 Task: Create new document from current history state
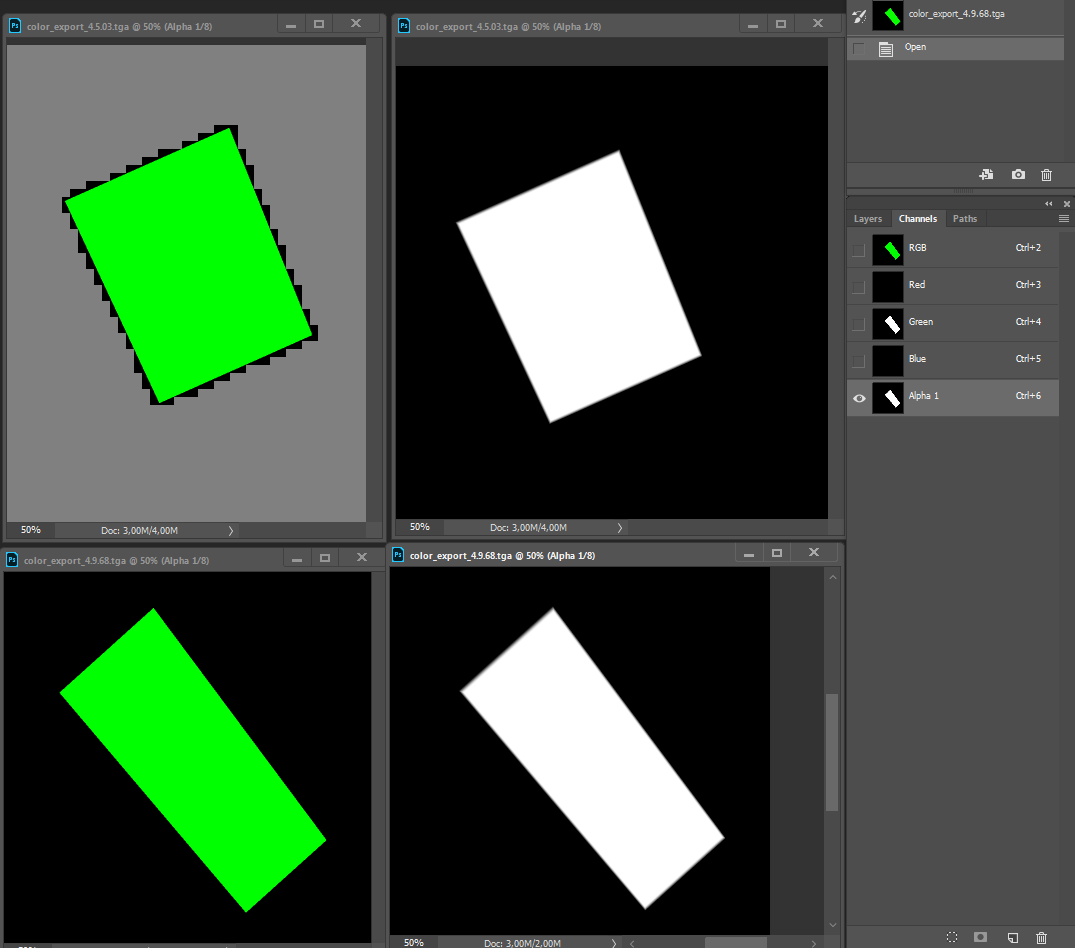pos(986,175)
